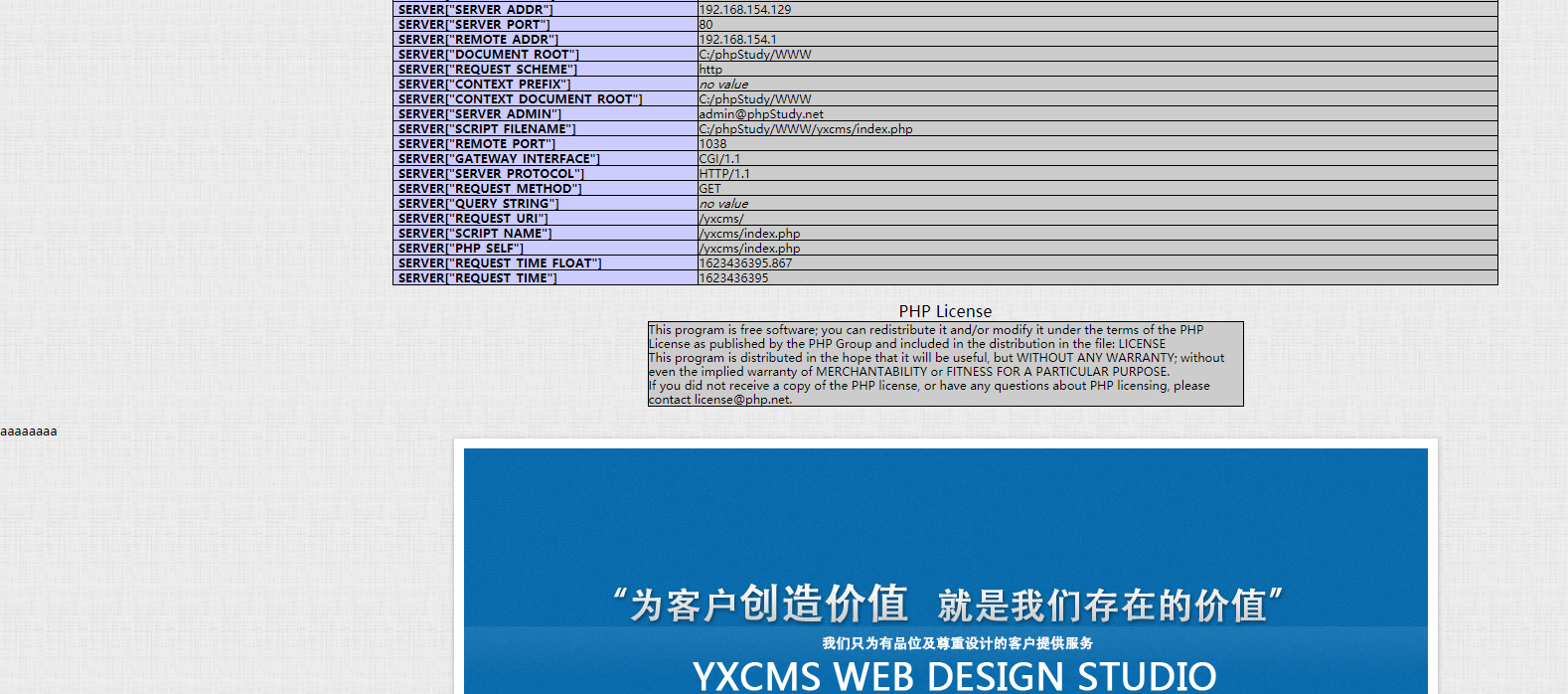This screenshot has height=694, width=1568.
Task: Select the value 192.168.154.1
Action: tap(738, 39)
